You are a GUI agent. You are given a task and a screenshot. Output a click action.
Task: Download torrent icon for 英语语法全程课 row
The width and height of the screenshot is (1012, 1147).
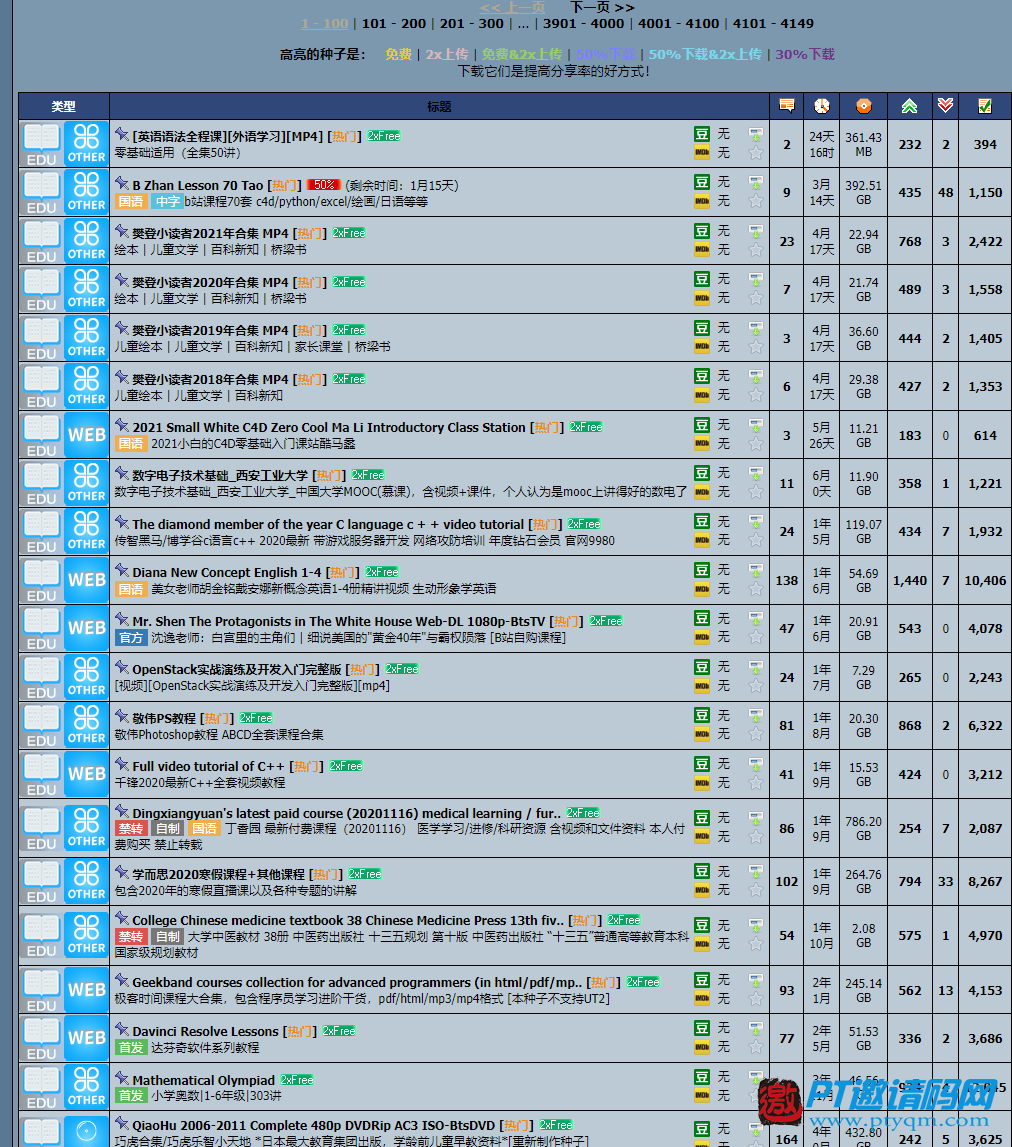point(755,135)
